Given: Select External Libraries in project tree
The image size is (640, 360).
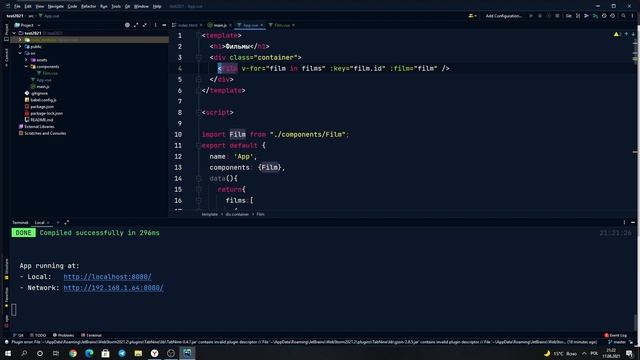Looking at the screenshot, I should pyautogui.click(x=39, y=127).
